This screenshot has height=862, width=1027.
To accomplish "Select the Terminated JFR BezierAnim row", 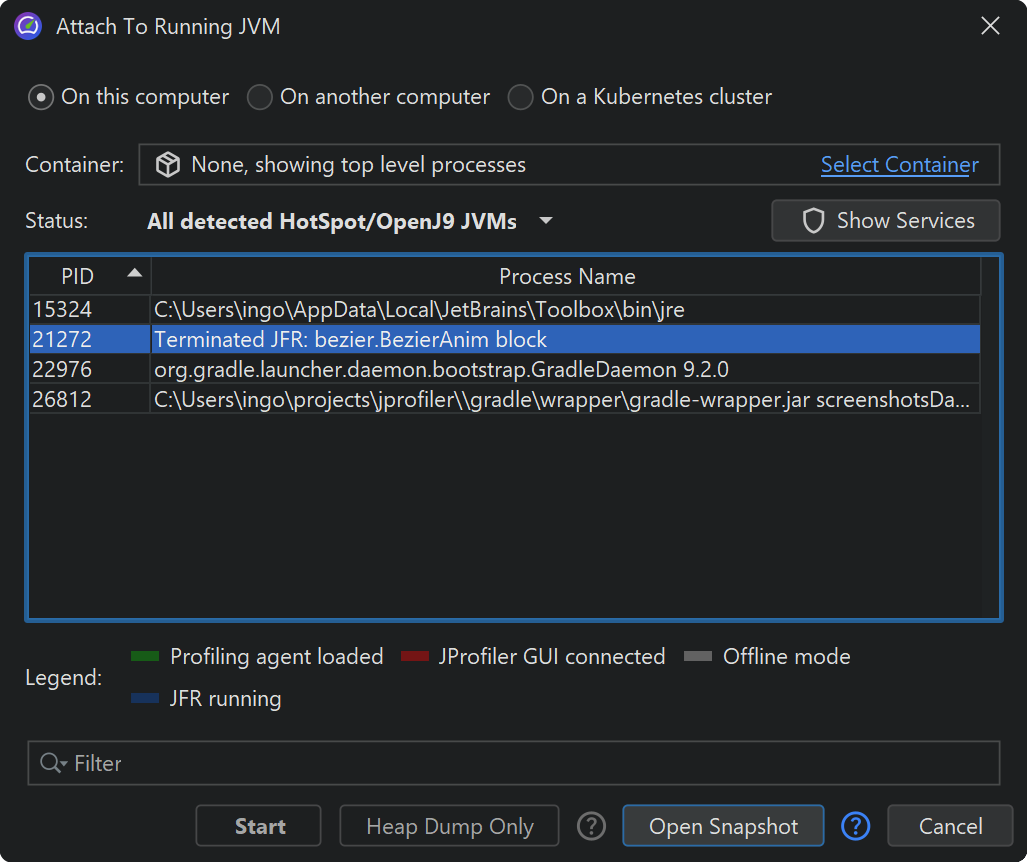I will (x=500, y=340).
